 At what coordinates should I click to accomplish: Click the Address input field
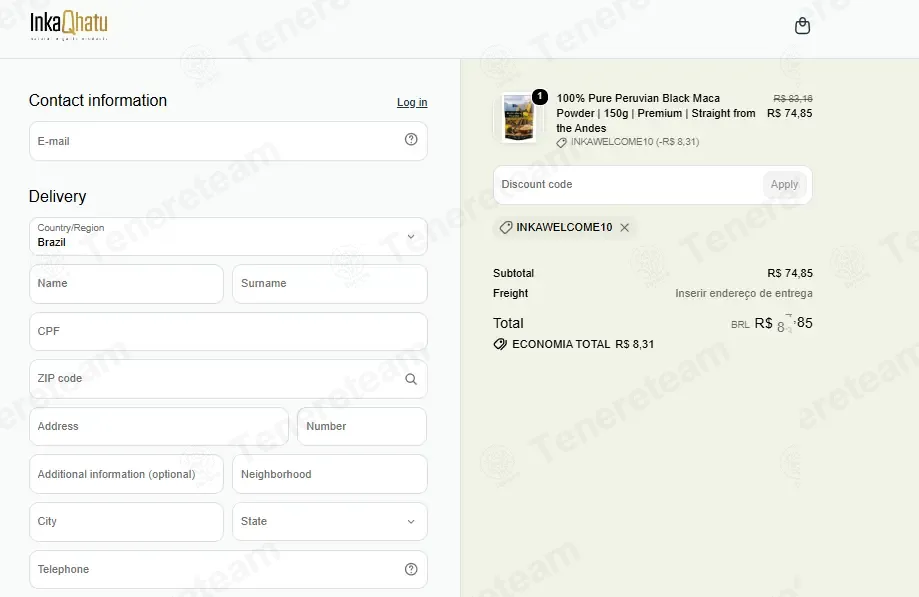pyautogui.click(x=159, y=427)
